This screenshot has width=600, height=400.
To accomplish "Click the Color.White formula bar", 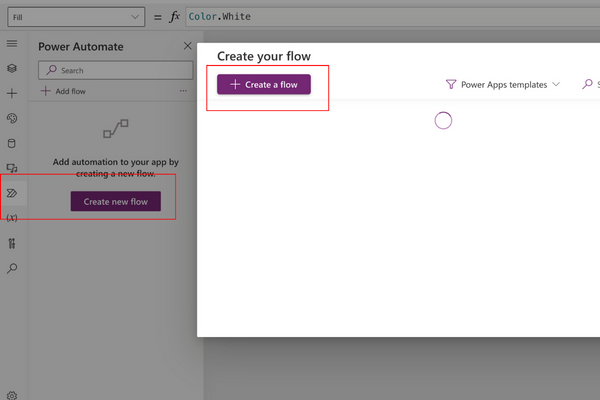I will tap(393, 17).
